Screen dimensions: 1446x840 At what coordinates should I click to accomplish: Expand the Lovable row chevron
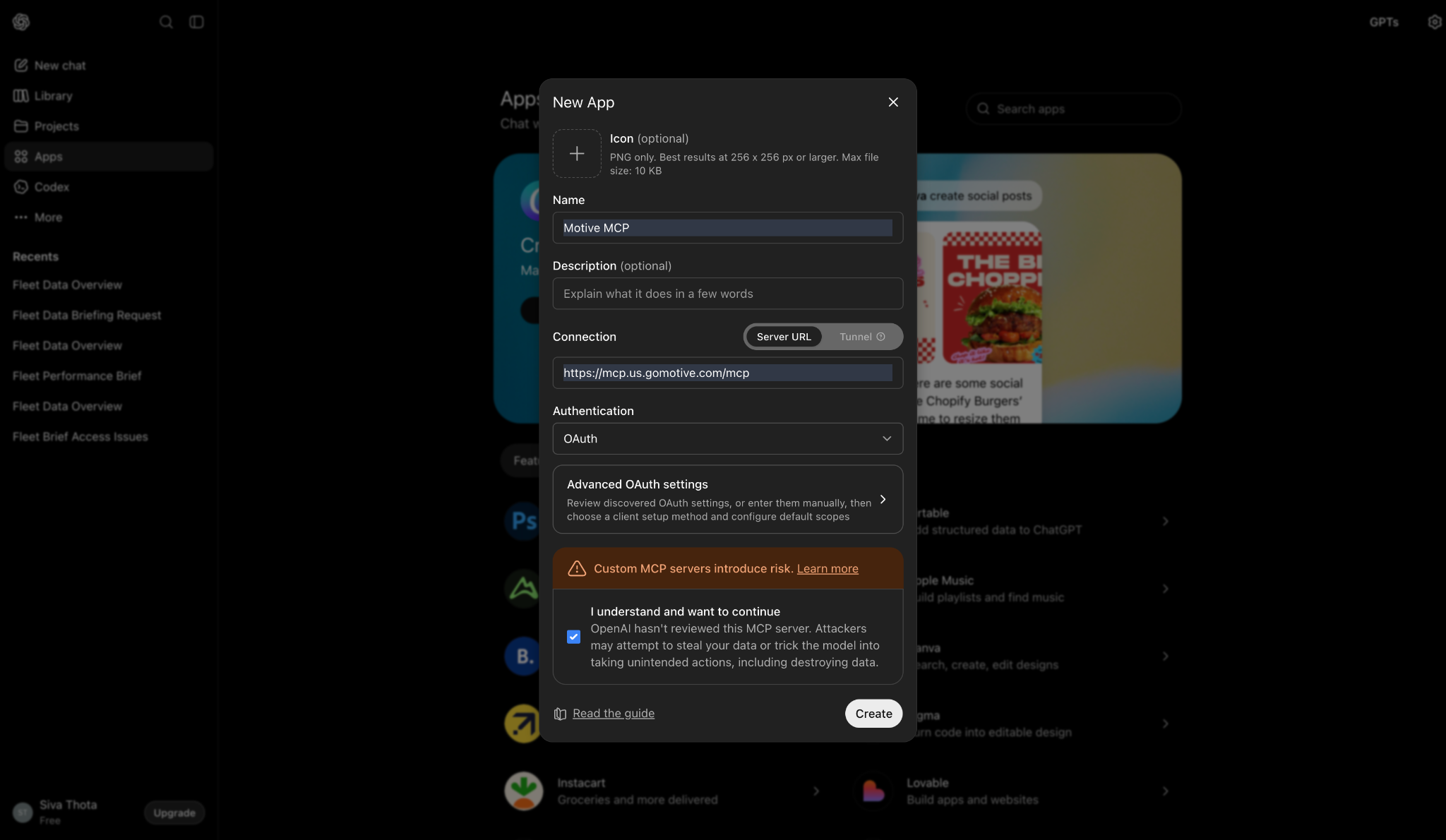point(1165,791)
